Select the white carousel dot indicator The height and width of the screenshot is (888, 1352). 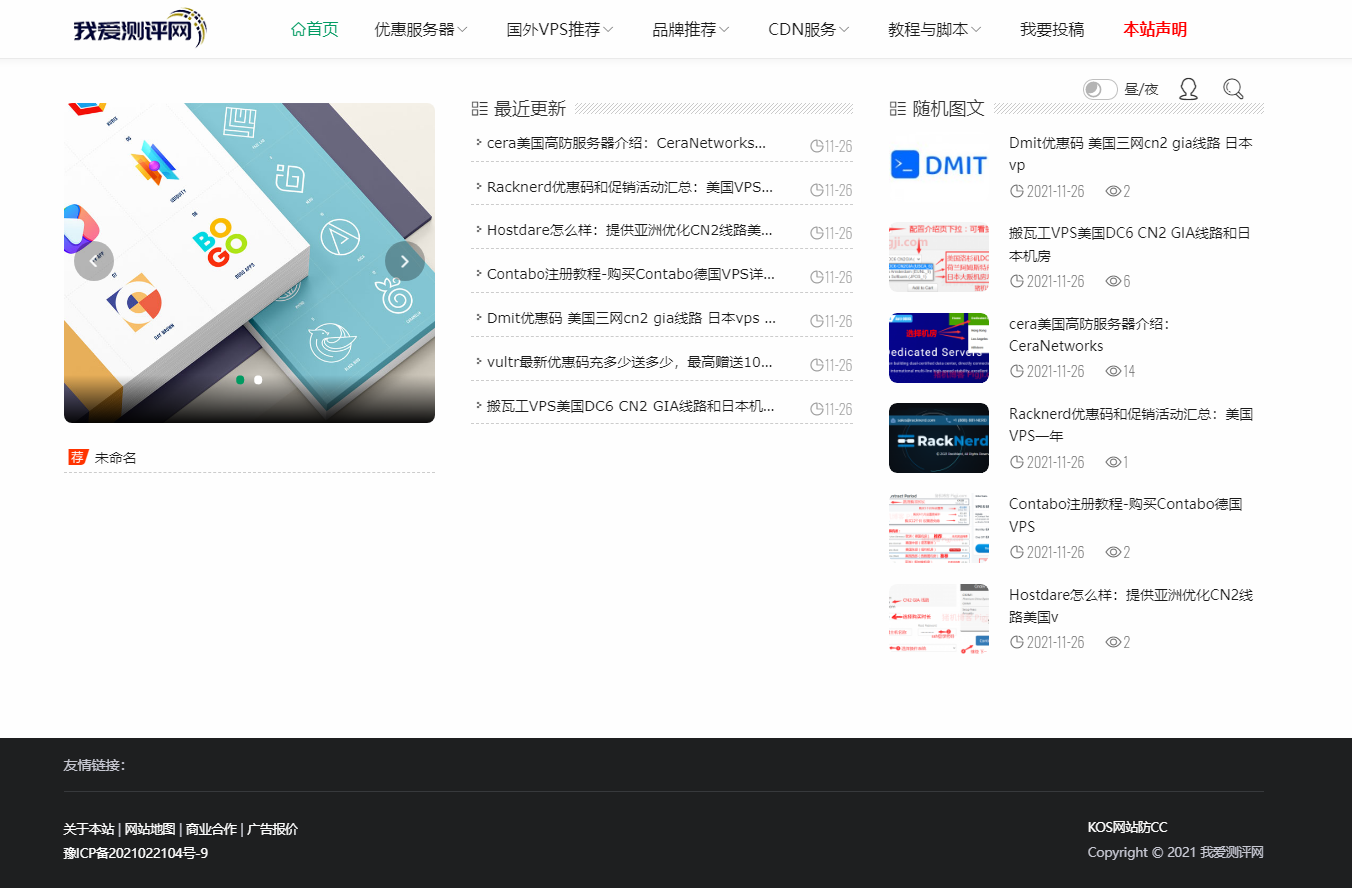click(x=258, y=380)
